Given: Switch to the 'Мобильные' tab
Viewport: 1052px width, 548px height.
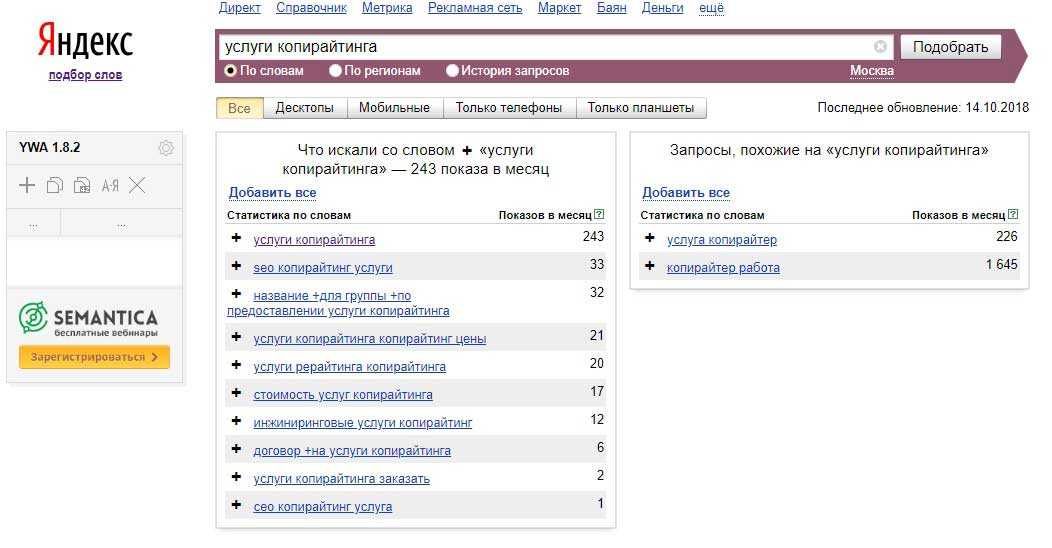Looking at the screenshot, I should (394, 108).
